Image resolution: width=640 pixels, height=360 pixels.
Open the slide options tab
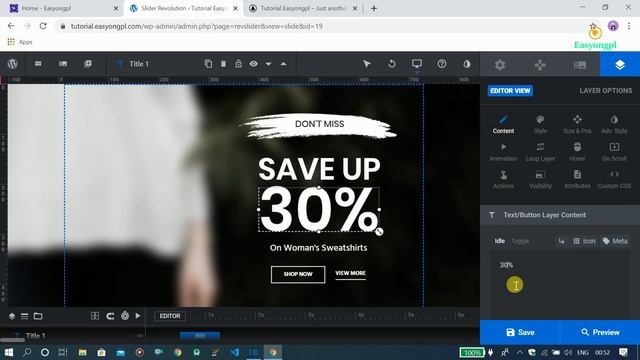[x=580, y=64]
